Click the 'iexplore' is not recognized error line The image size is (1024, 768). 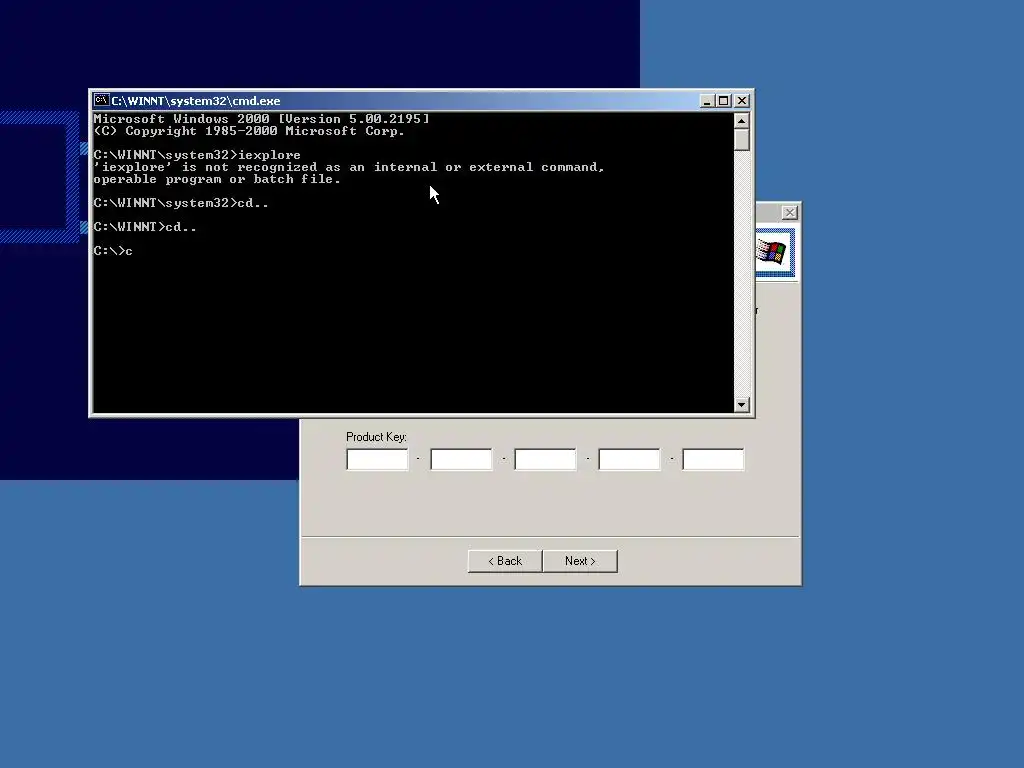pyautogui.click(x=349, y=167)
